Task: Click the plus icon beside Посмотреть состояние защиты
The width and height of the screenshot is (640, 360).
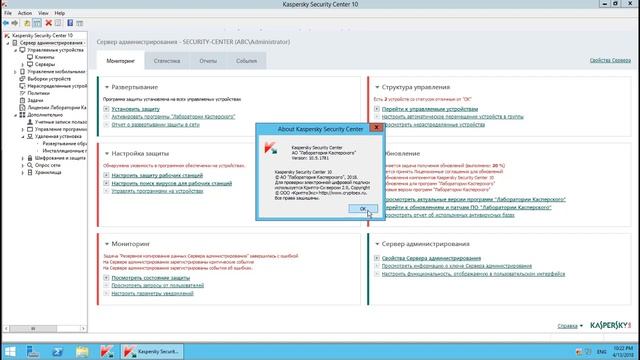Action: click(x=106, y=278)
